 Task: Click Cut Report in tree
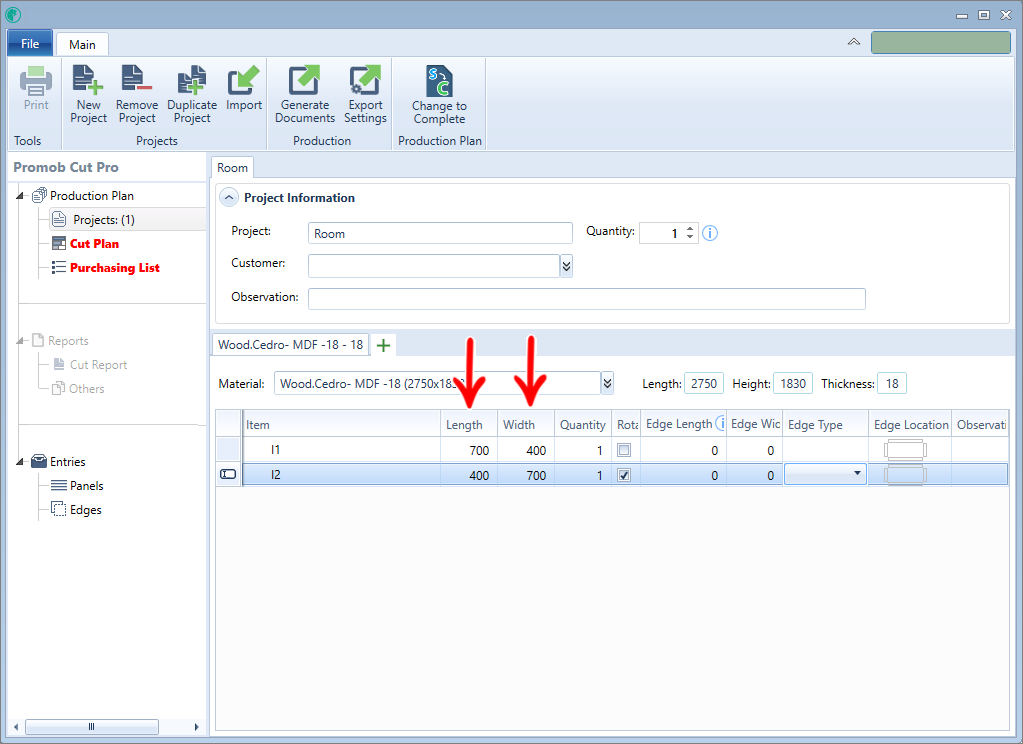coord(99,365)
